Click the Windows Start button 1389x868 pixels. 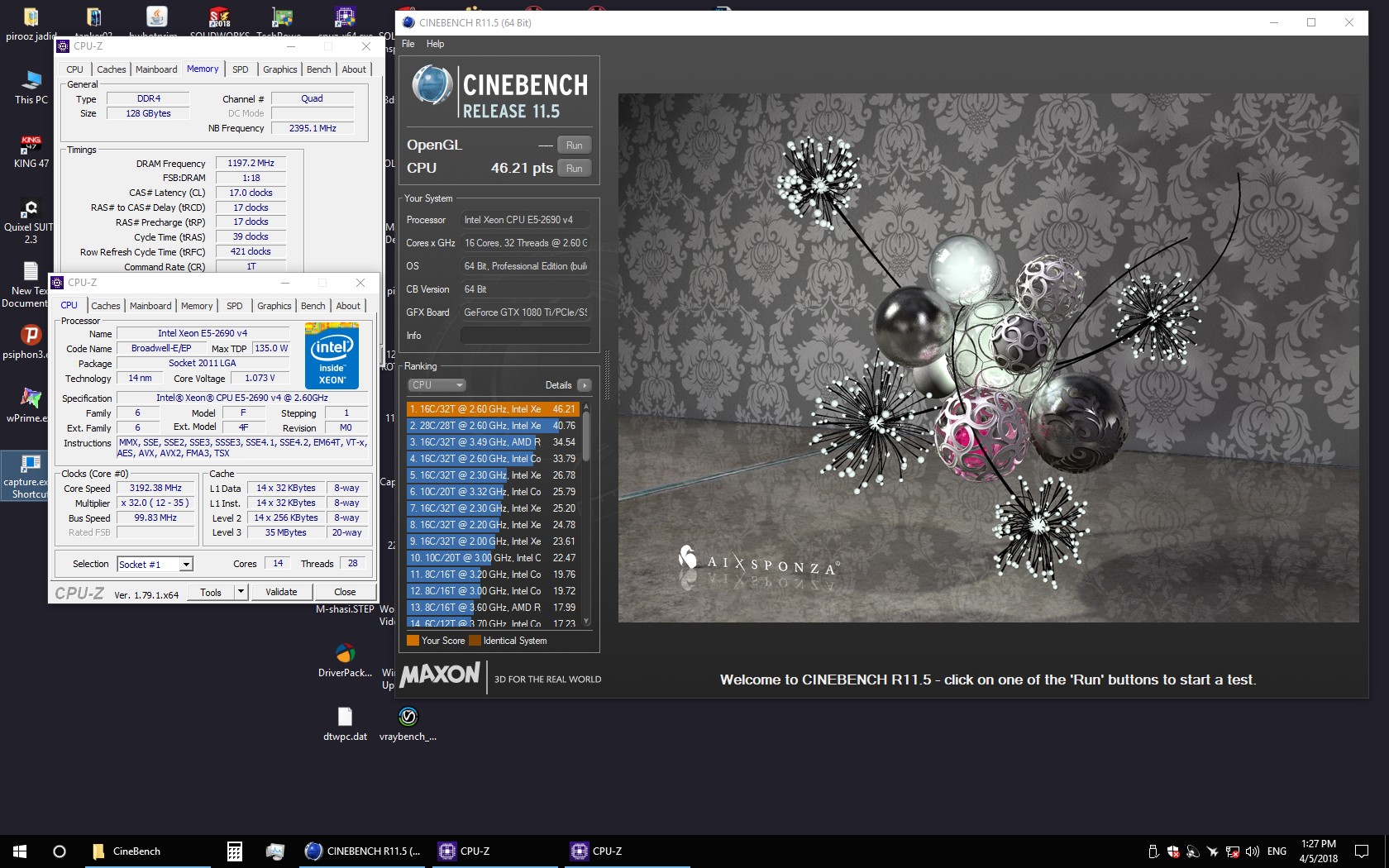[20, 851]
